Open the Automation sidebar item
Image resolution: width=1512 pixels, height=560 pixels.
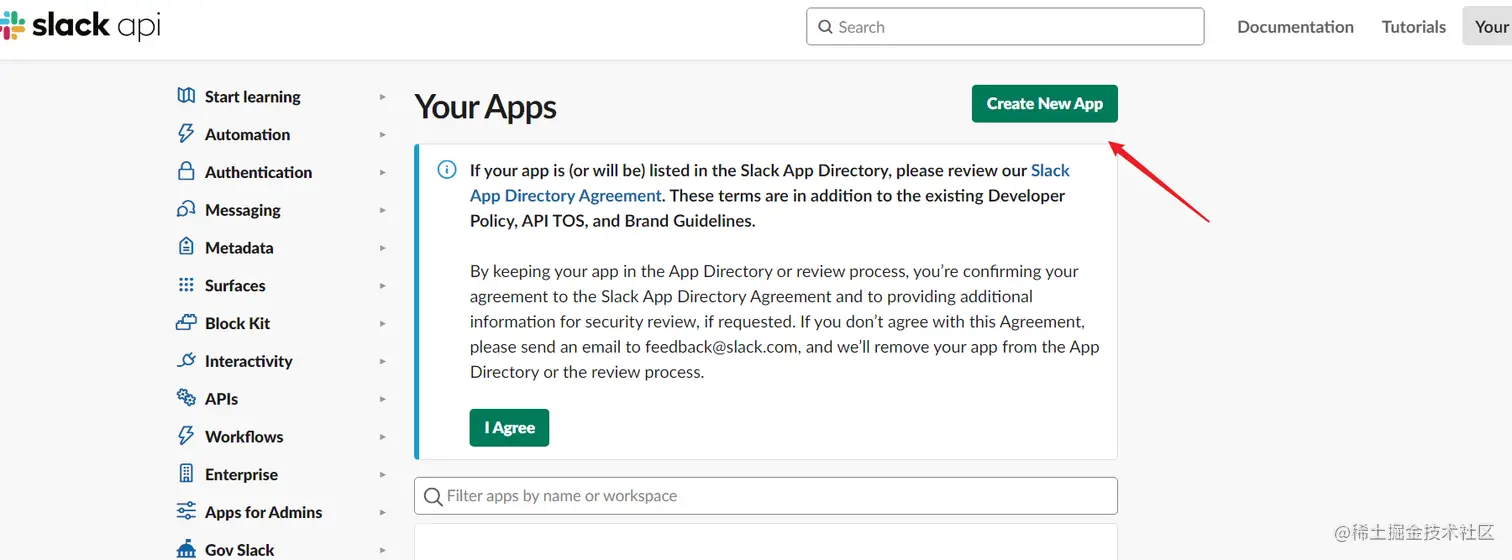pos(247,134)
